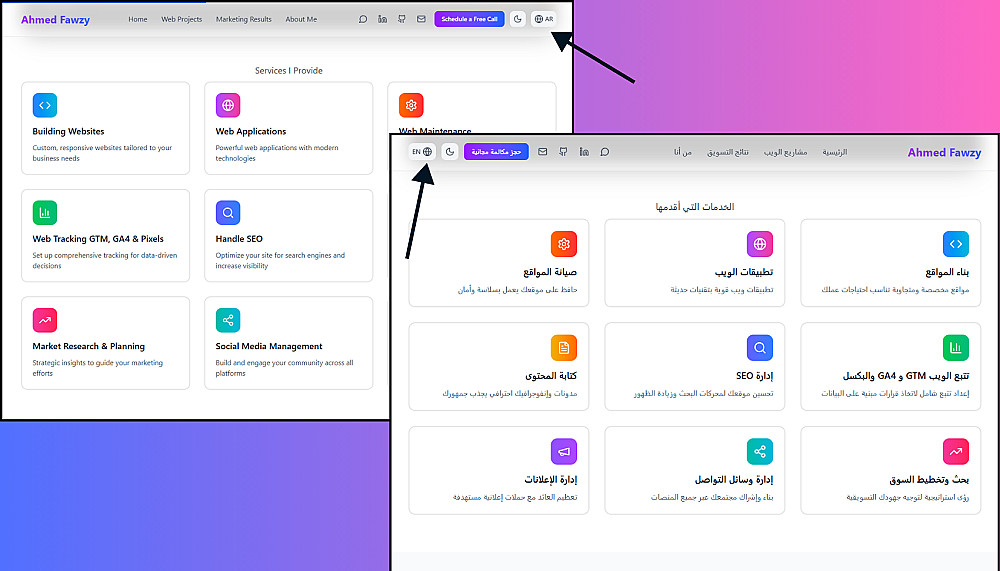Click the WhatsApp chat icon in English navbar
The height and width of the screenshot is (571, 1000).
point(363,19)
